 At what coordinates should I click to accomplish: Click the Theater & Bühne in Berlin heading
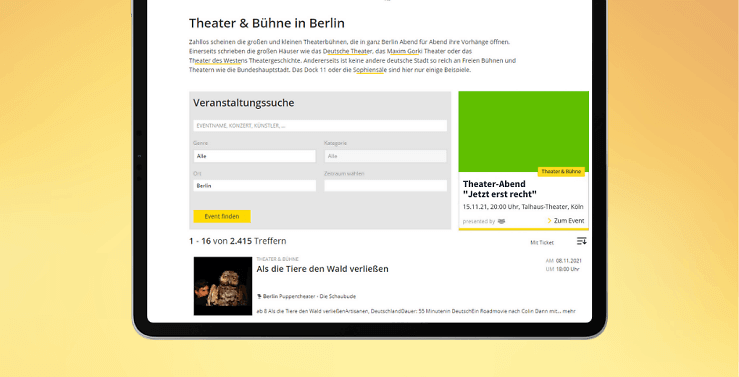(x=267, y=23)
